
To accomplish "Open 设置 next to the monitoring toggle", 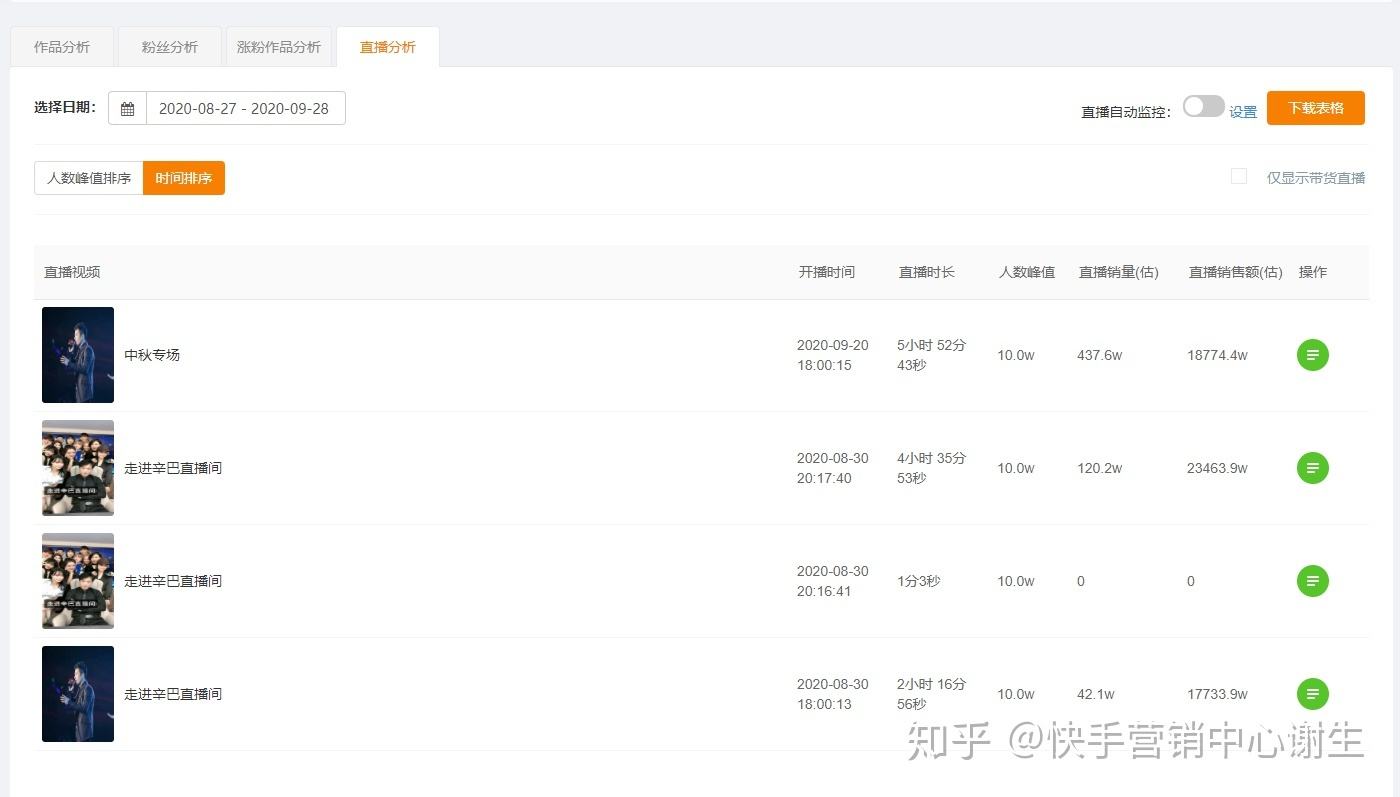I will (1243, 111).
